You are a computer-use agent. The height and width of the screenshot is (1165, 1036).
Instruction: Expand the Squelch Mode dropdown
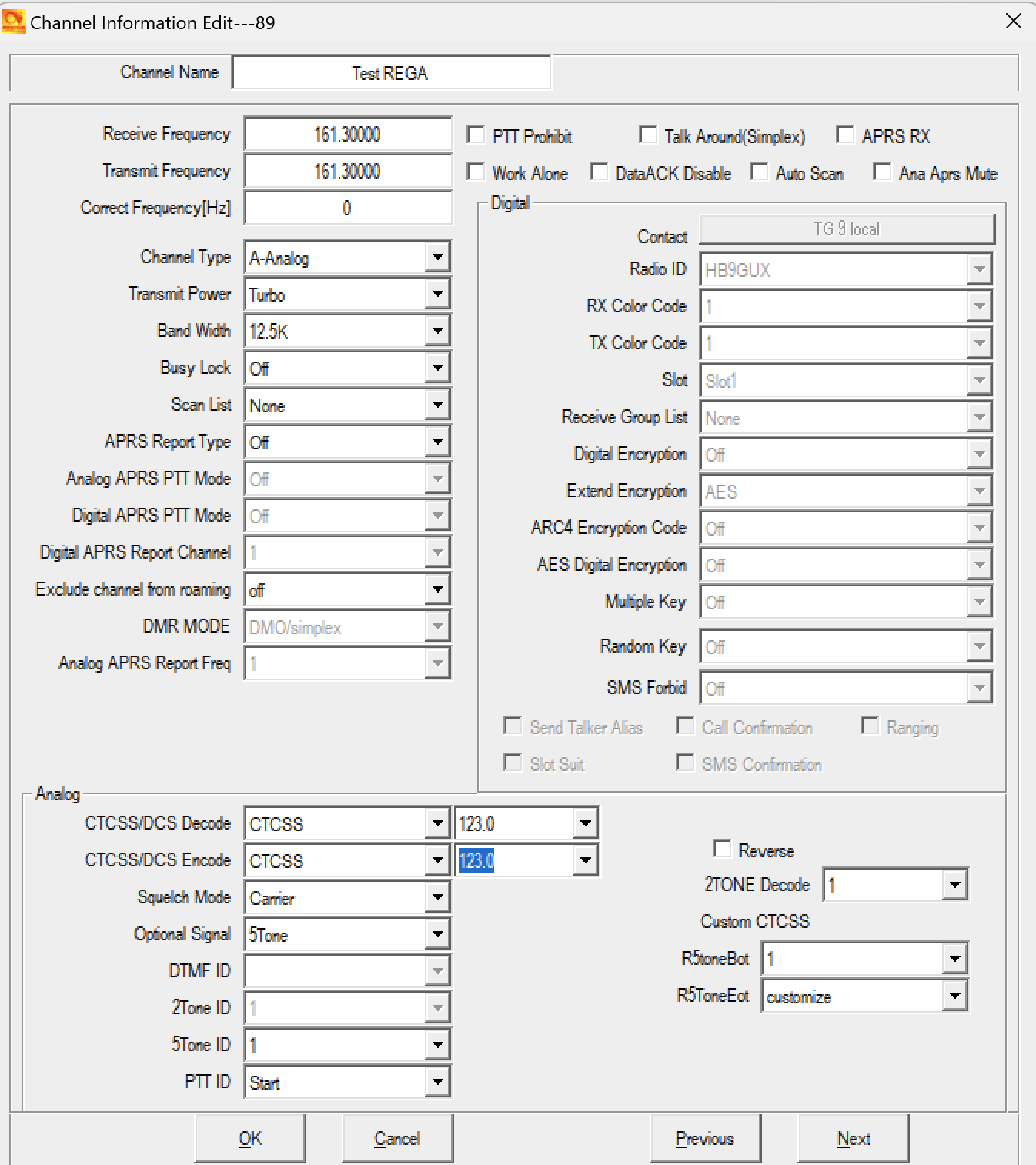click(437, 897)
